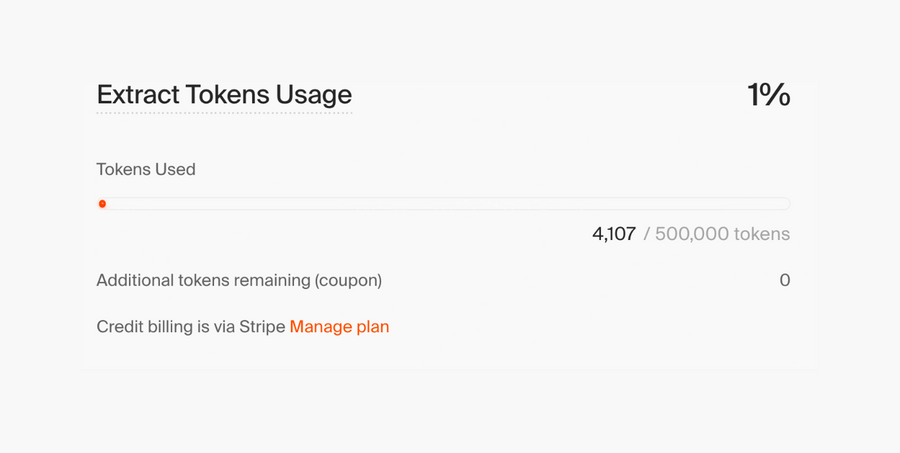Viewport: 900px width, 453px height.
Task: Open the Manage plan link
Action: click(339, 326)
